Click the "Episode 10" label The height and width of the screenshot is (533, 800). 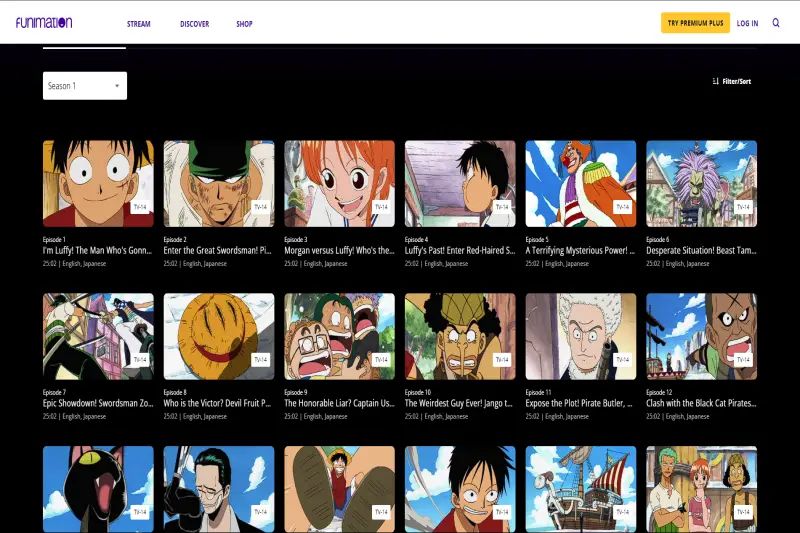418,392
